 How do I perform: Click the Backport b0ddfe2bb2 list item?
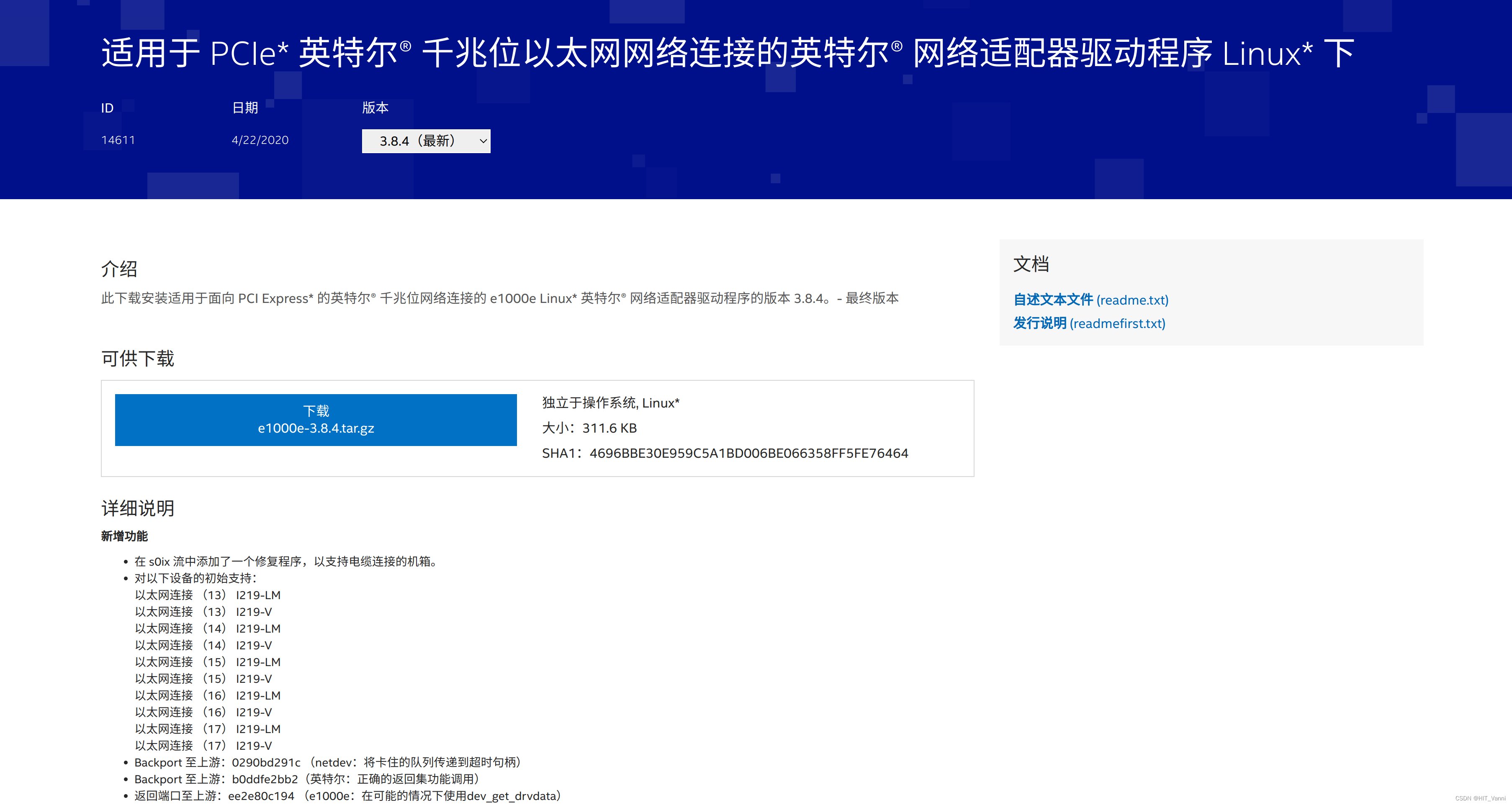tap(306, 779)
